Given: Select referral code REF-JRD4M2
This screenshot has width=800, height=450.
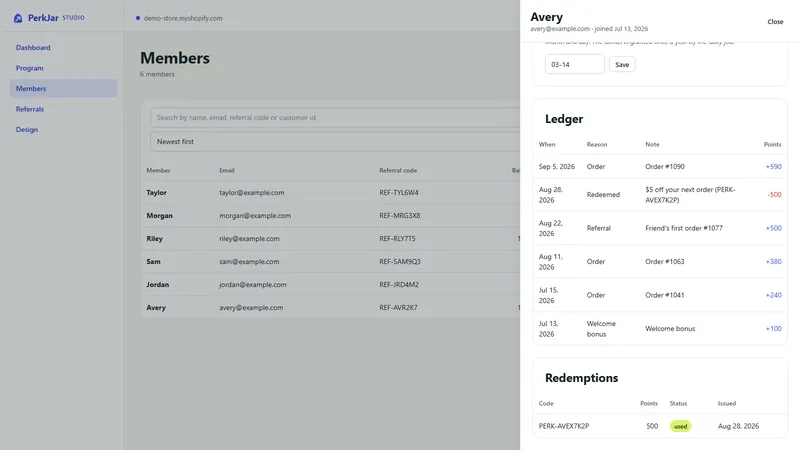Looking at the screenshot, I should 398,284.
